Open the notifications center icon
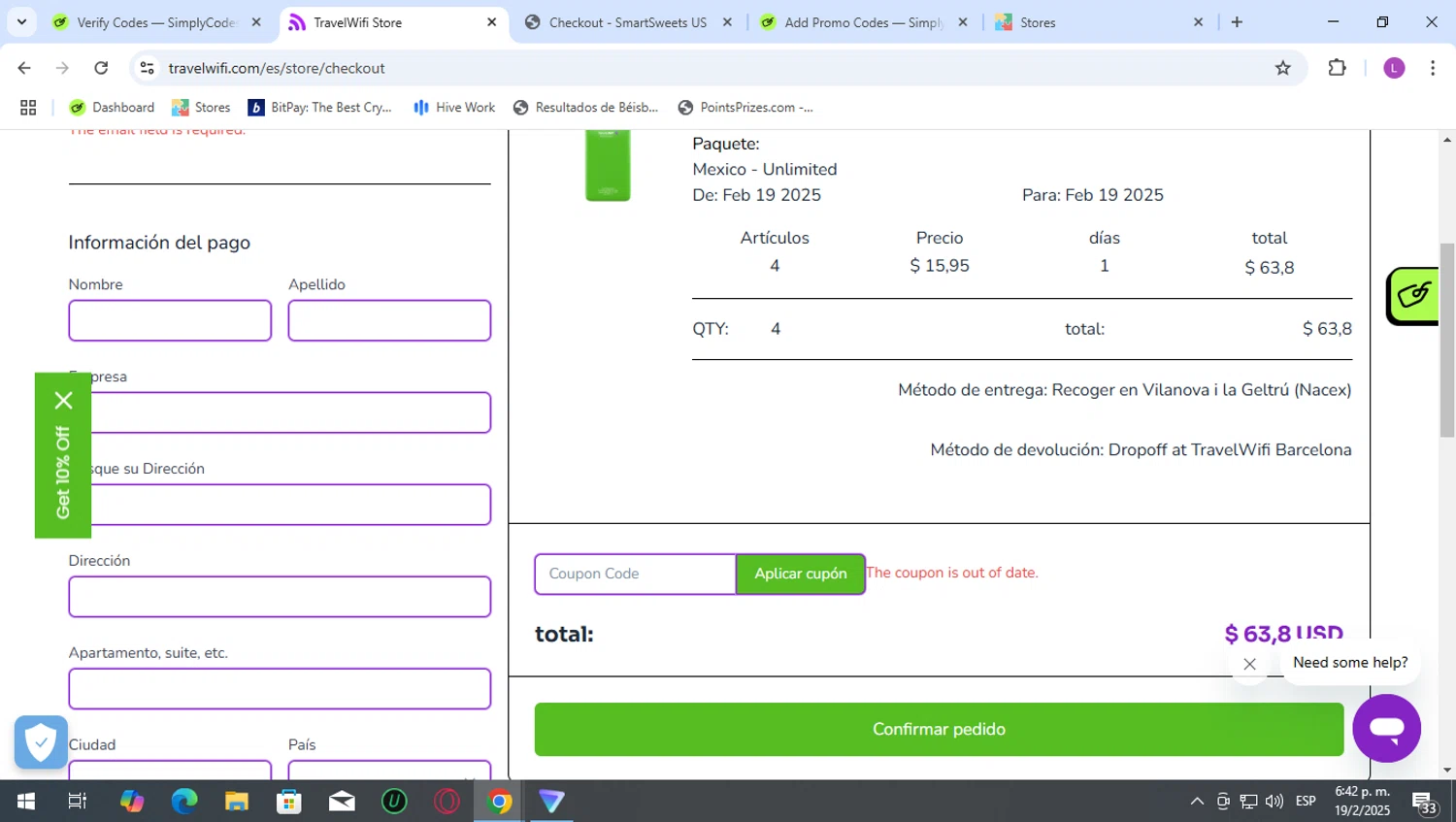This screenshot has height=822, width=1456. coord(1425,804)
